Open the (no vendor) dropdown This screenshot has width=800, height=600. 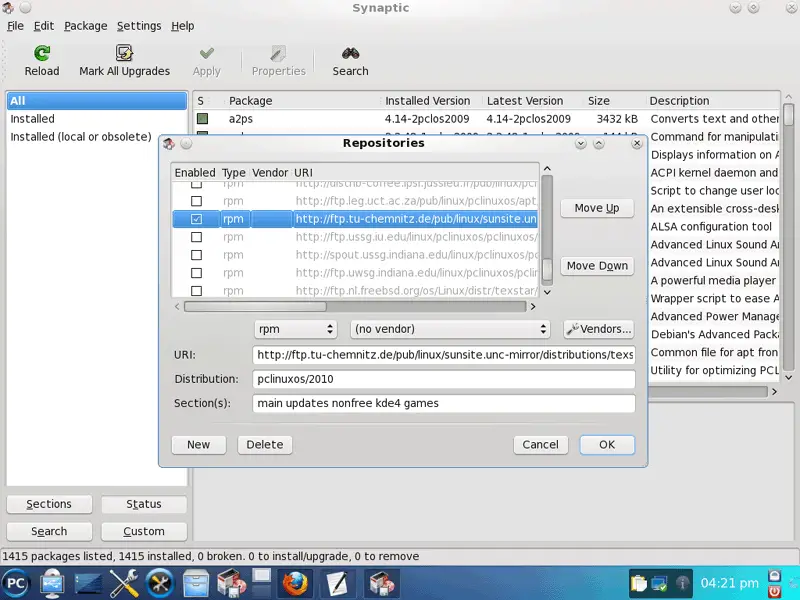pyautogui.click(x=450, y=329)
